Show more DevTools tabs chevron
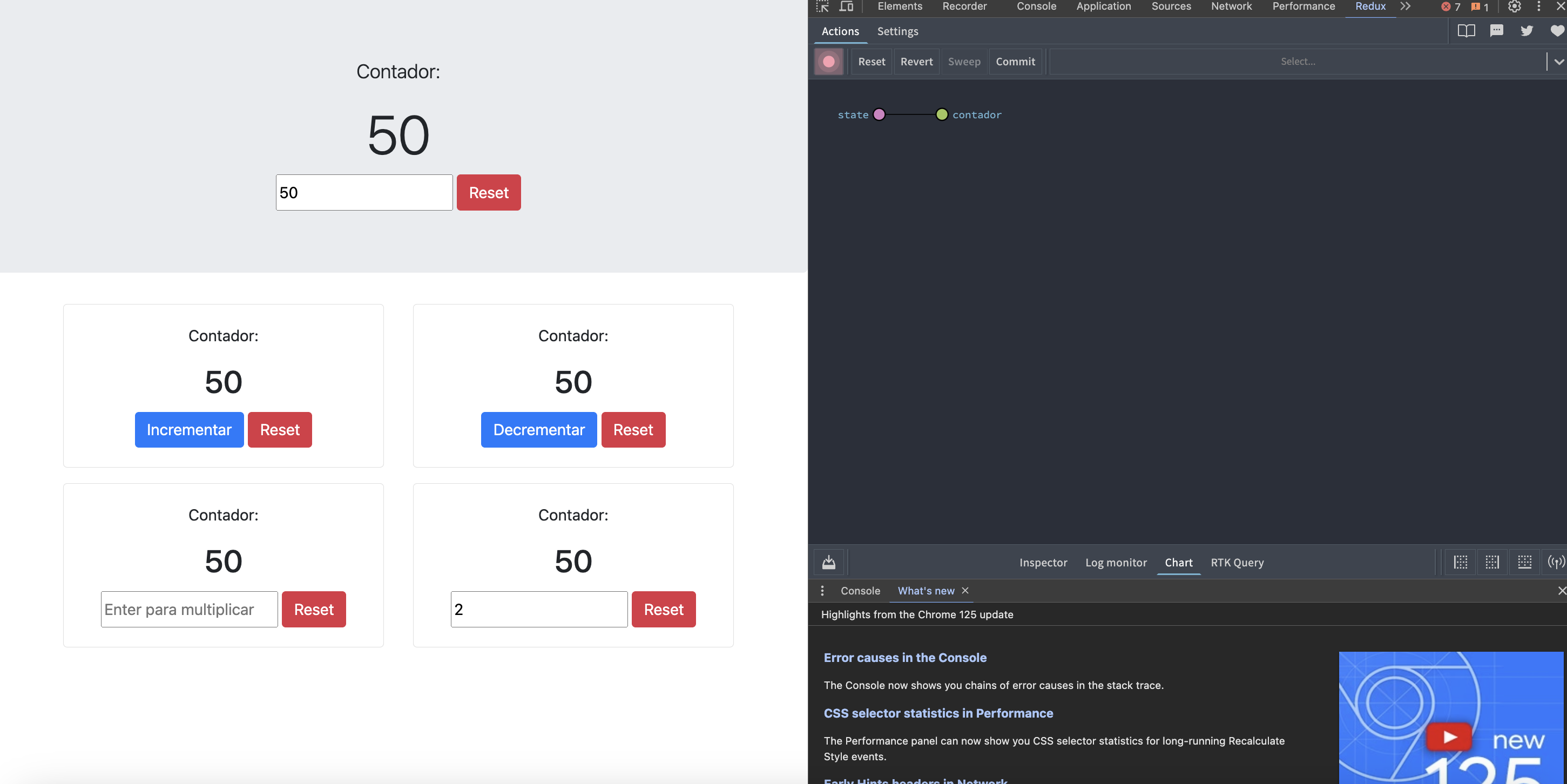 1405,6
